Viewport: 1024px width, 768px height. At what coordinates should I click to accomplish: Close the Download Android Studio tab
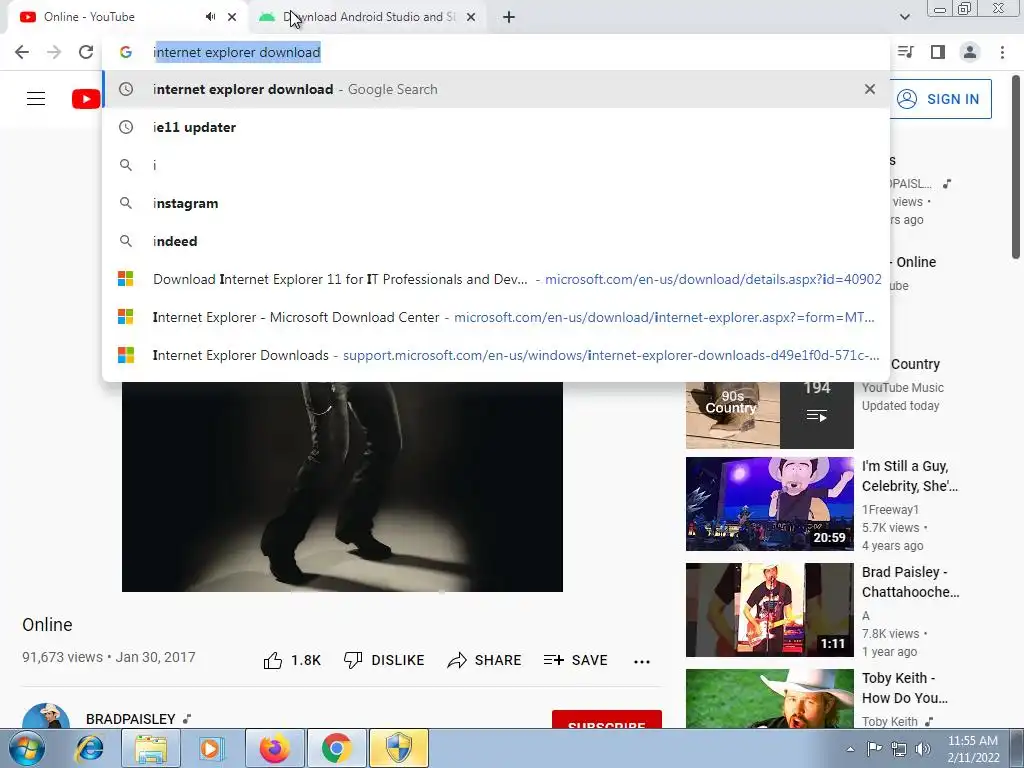(x=471, y=17)
